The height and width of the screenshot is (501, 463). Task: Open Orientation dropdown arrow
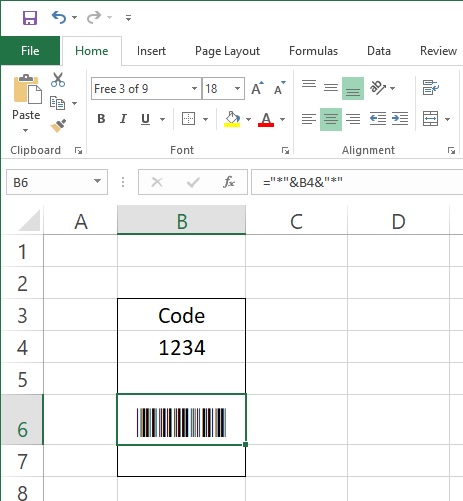pyautogui.click(x=392, y=88)
